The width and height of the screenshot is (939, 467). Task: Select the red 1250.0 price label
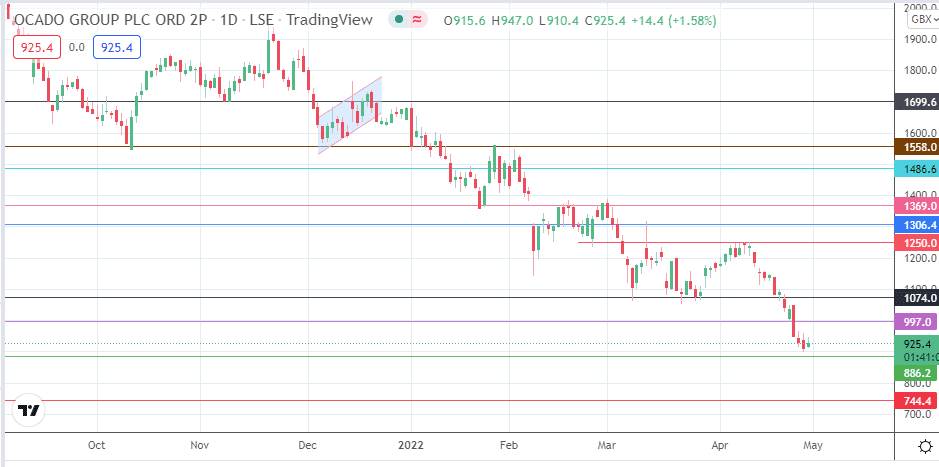(x=916, y=243)
